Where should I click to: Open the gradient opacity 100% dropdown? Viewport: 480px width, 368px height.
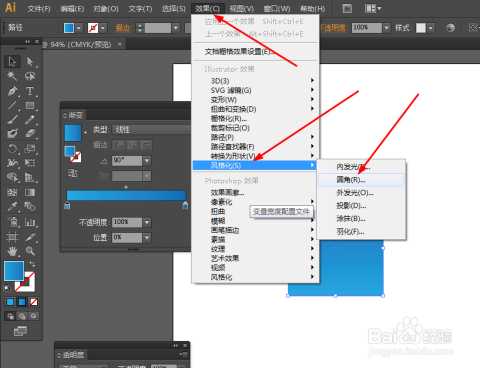147,222
